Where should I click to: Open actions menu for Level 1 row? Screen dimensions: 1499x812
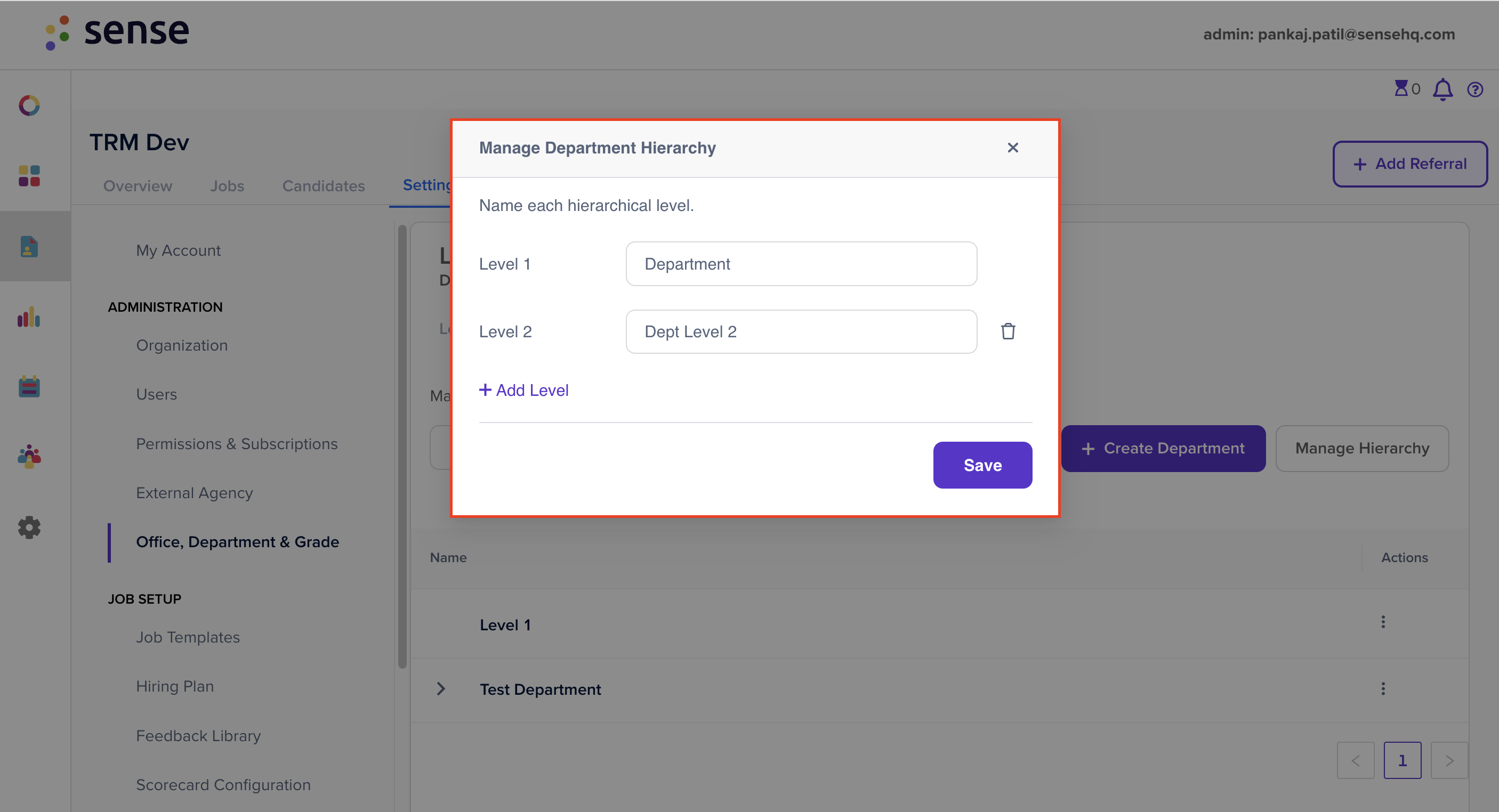(1383, 622)
